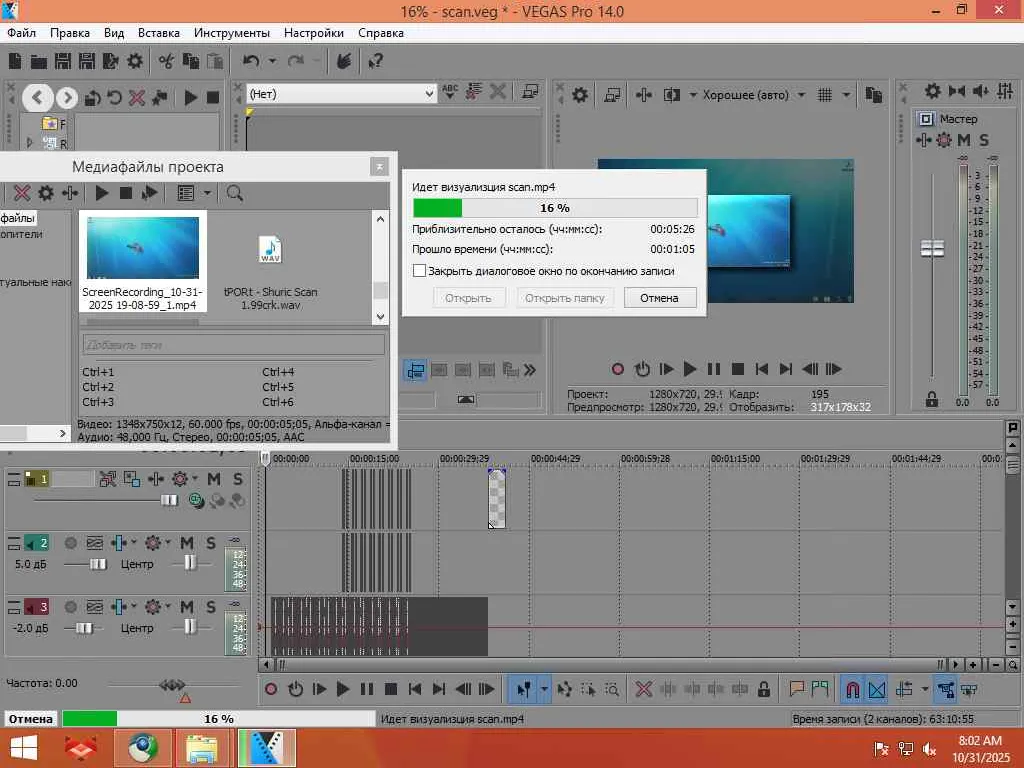Click the timeline stop button
This screenshot has height=768, width=1024.
391,689
